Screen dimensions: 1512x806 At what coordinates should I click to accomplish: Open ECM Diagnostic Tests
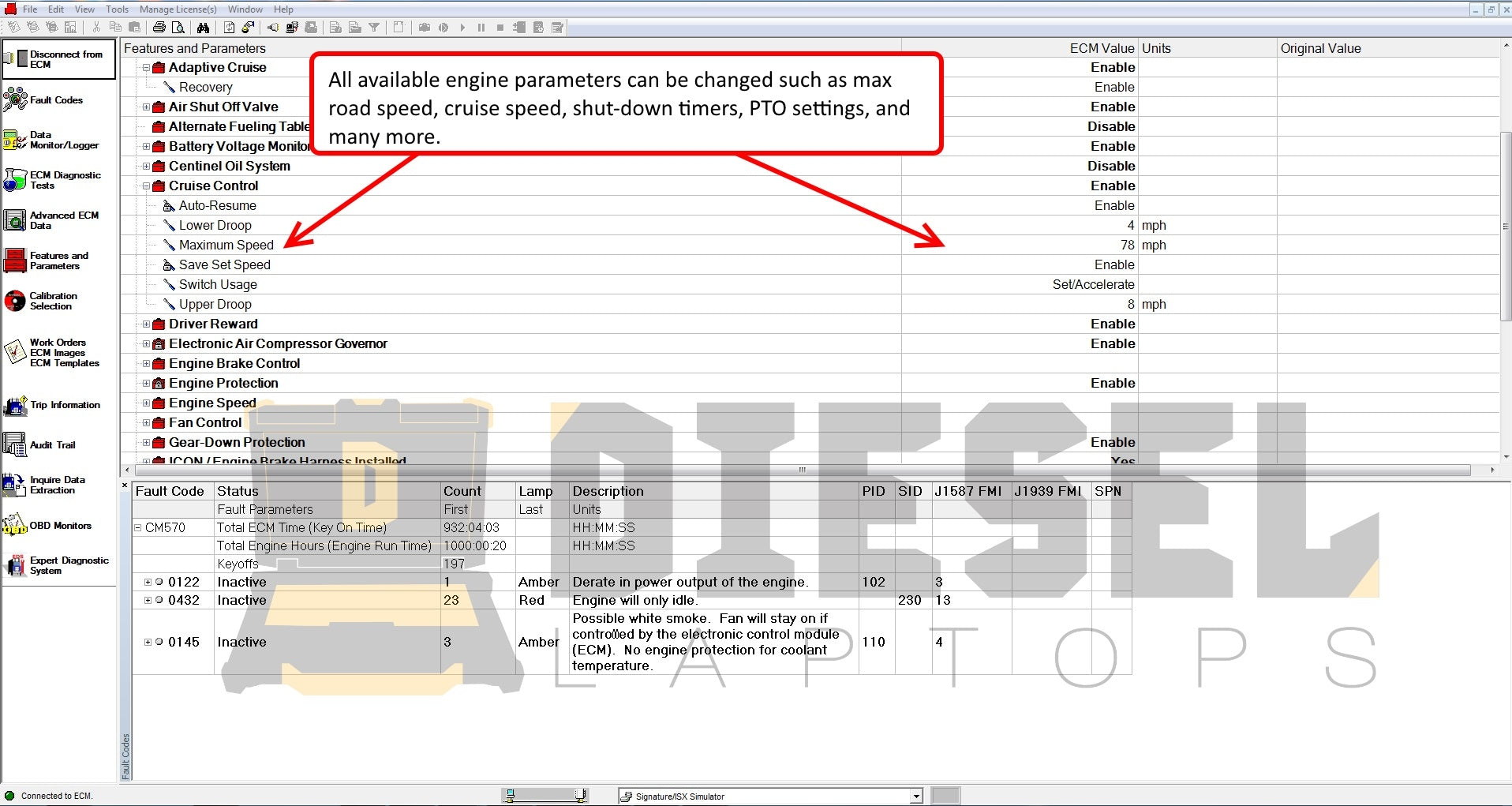tap(65, 180)
